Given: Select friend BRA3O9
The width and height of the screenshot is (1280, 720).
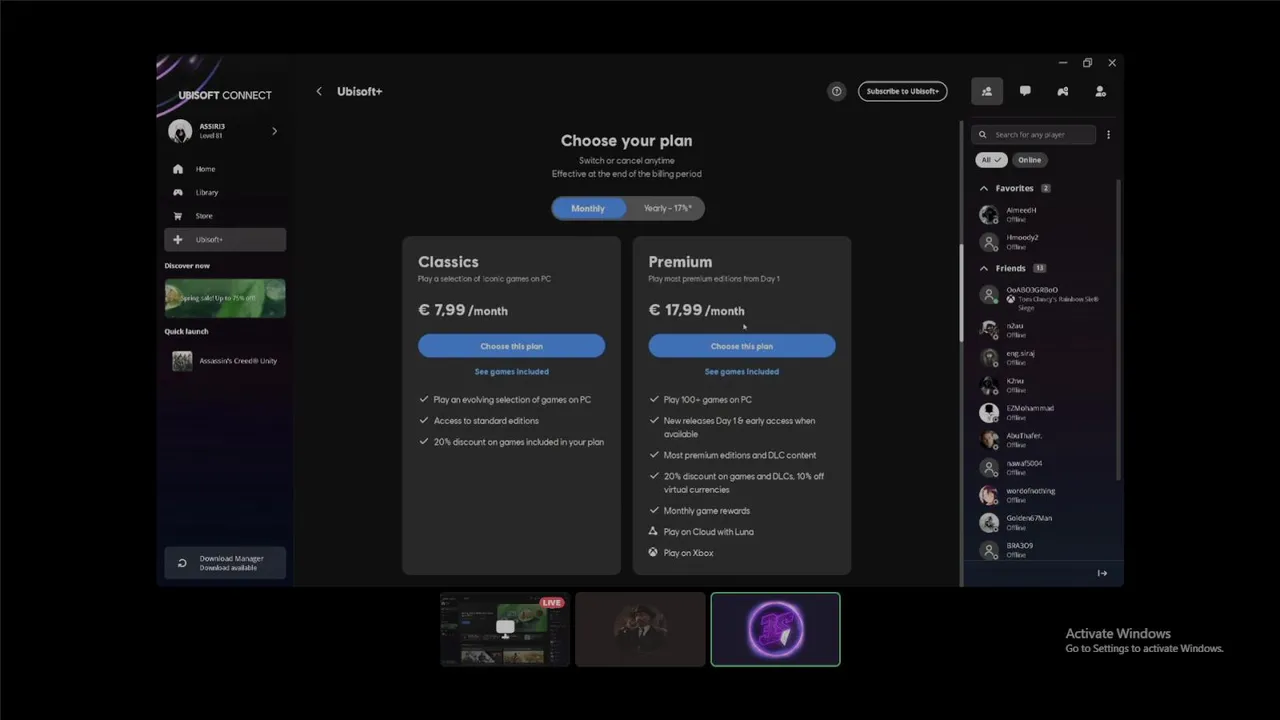Looking at the screenshot, I should click(1043, 550).
